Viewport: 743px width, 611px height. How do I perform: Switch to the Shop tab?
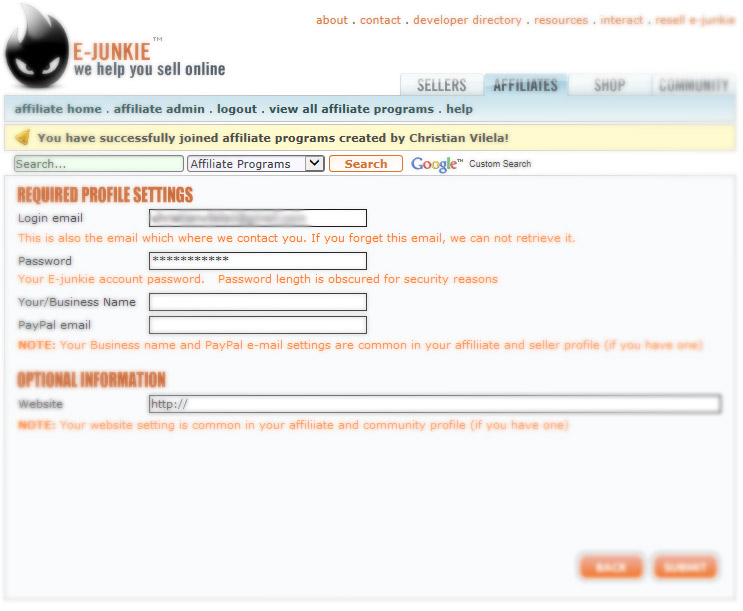[609, 85]
